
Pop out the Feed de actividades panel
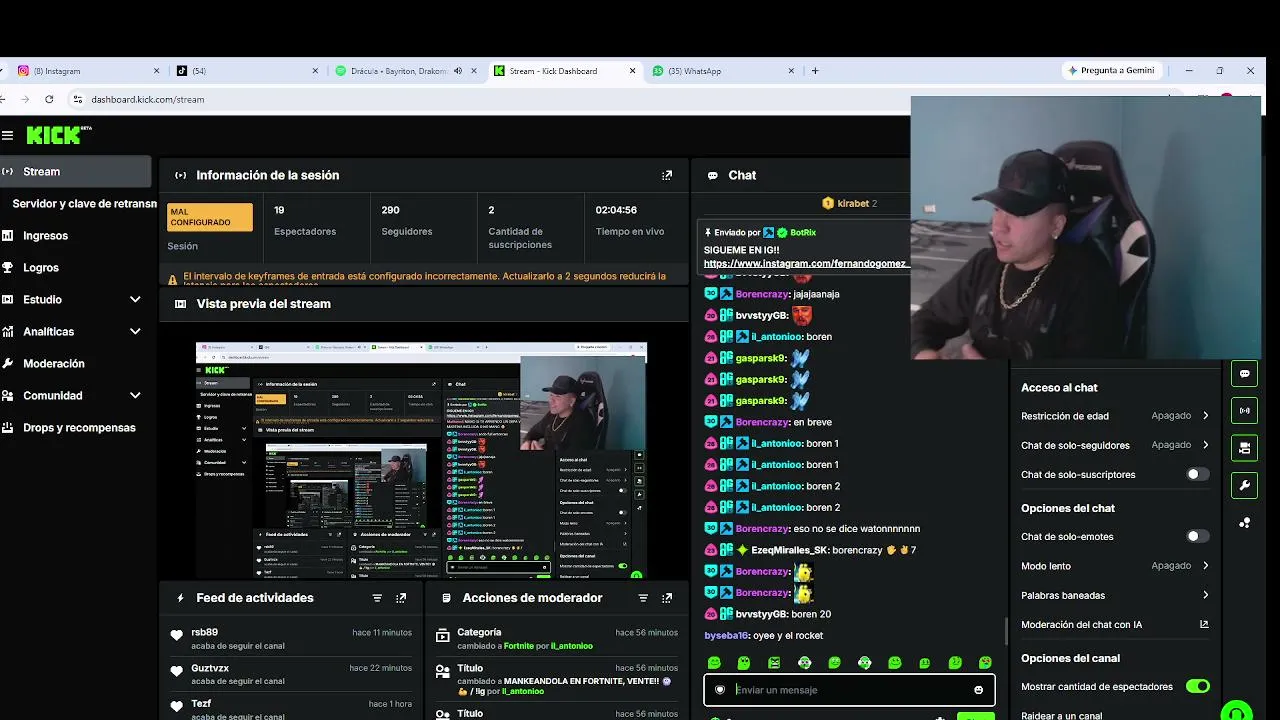click(x=401, y=598)
